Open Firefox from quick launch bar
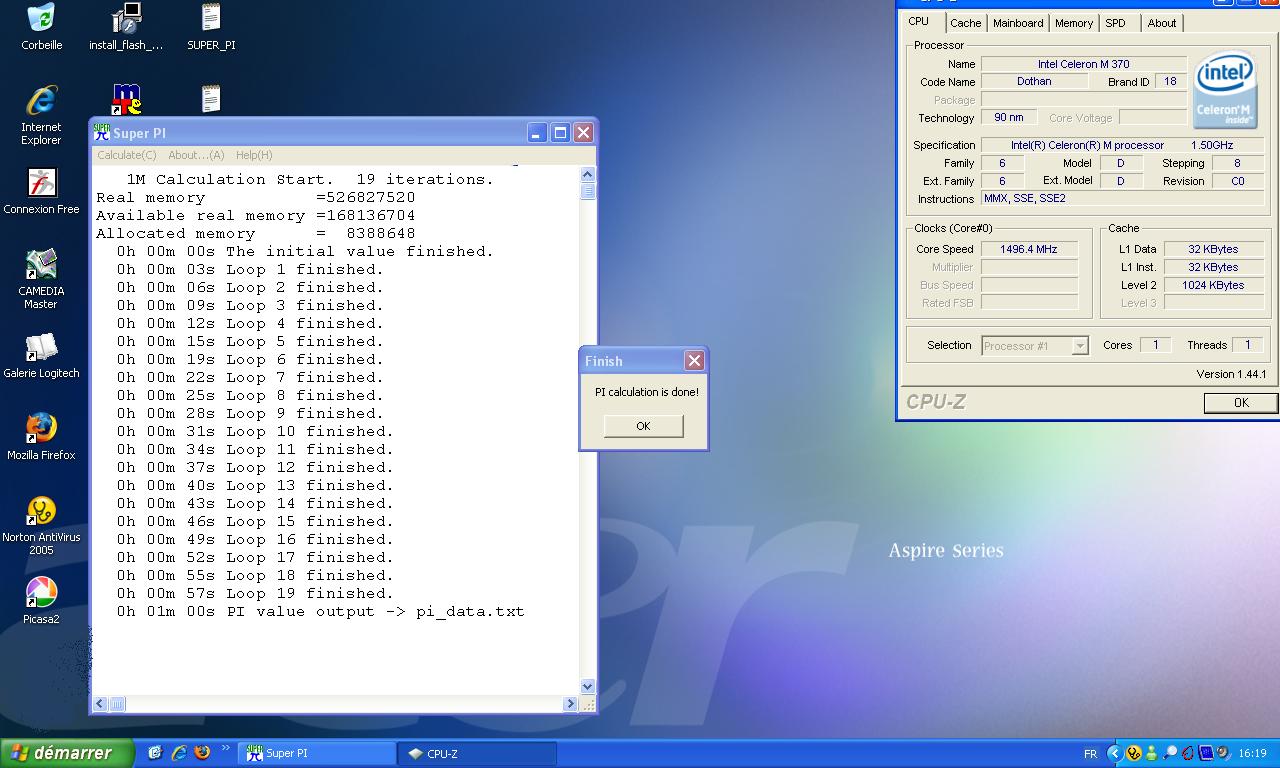The width and height of the screenshot is (1280, 768). click(202, 753)
